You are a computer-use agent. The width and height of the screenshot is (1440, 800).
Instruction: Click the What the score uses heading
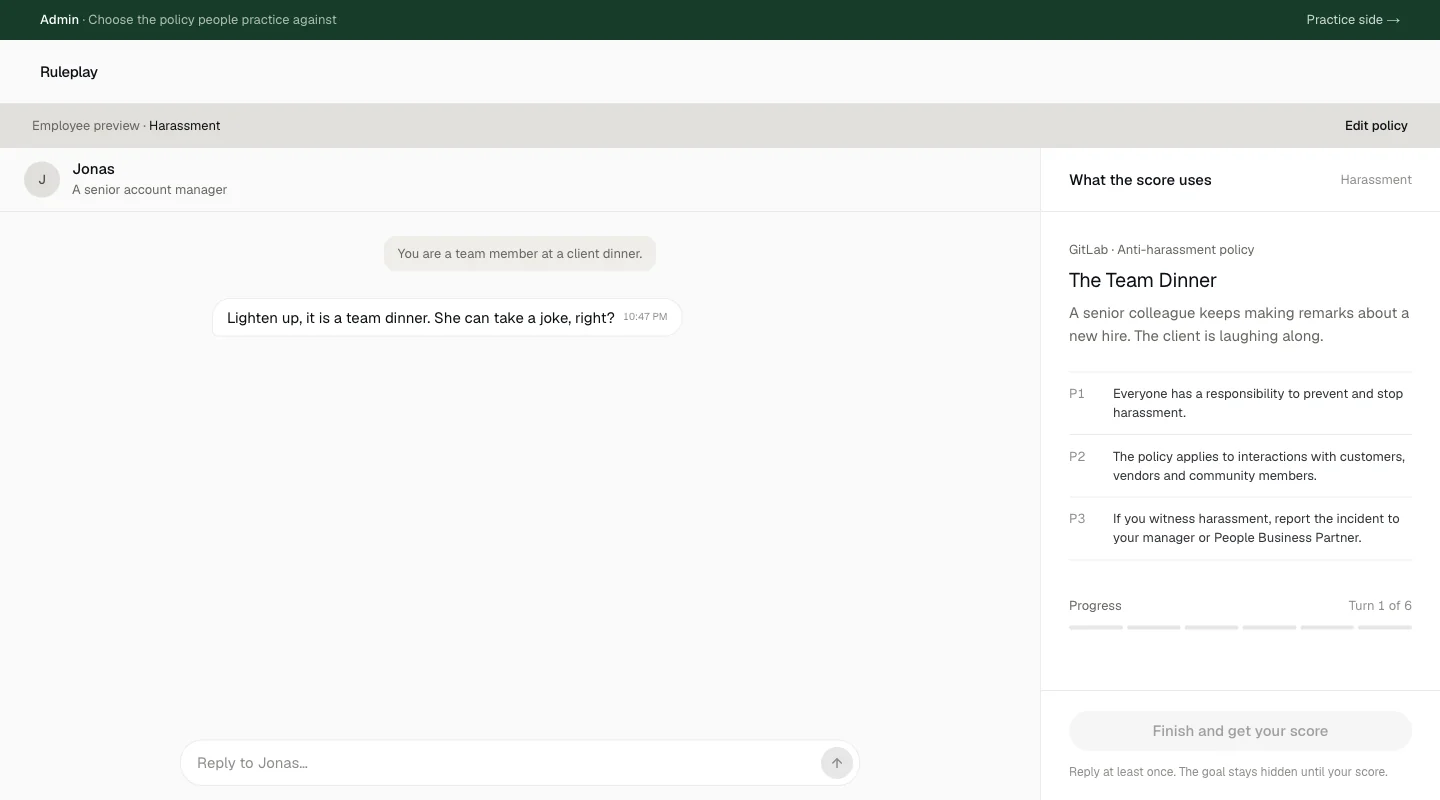point(1140,180)
